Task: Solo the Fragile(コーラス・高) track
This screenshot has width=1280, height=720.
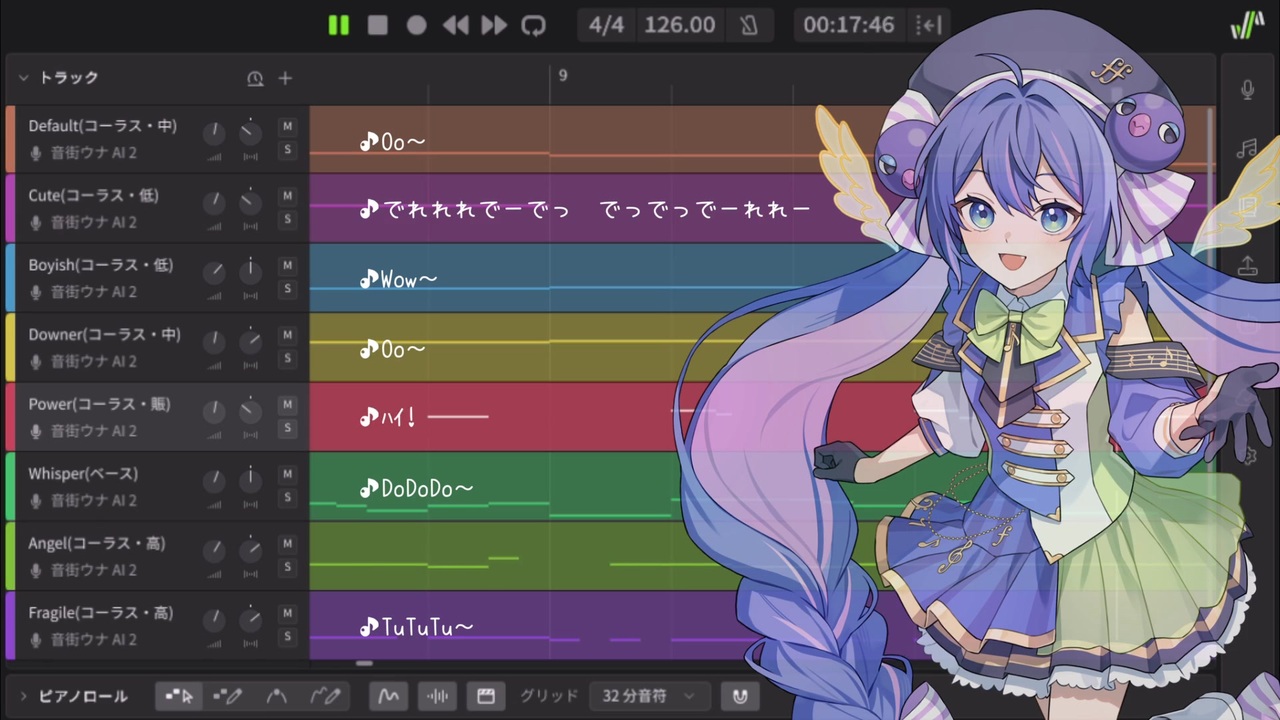Action: point(287,636)
